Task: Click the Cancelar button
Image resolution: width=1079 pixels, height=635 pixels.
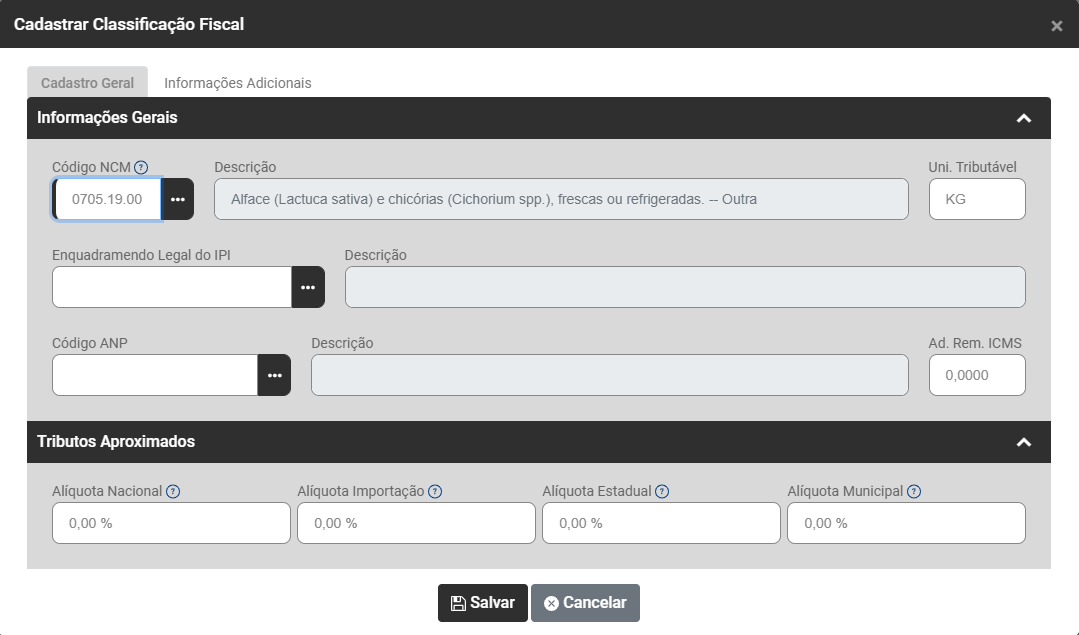Action: click(x=585, y=603)
